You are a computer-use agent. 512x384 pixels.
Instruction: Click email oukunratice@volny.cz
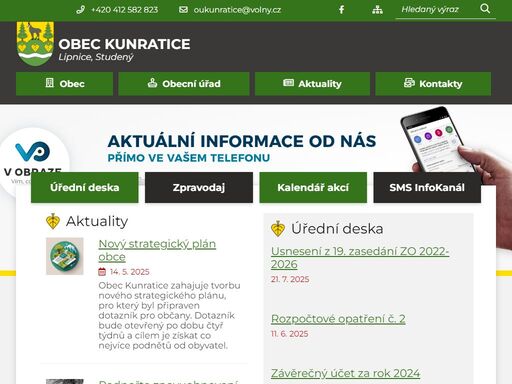(x=237, y=10)
